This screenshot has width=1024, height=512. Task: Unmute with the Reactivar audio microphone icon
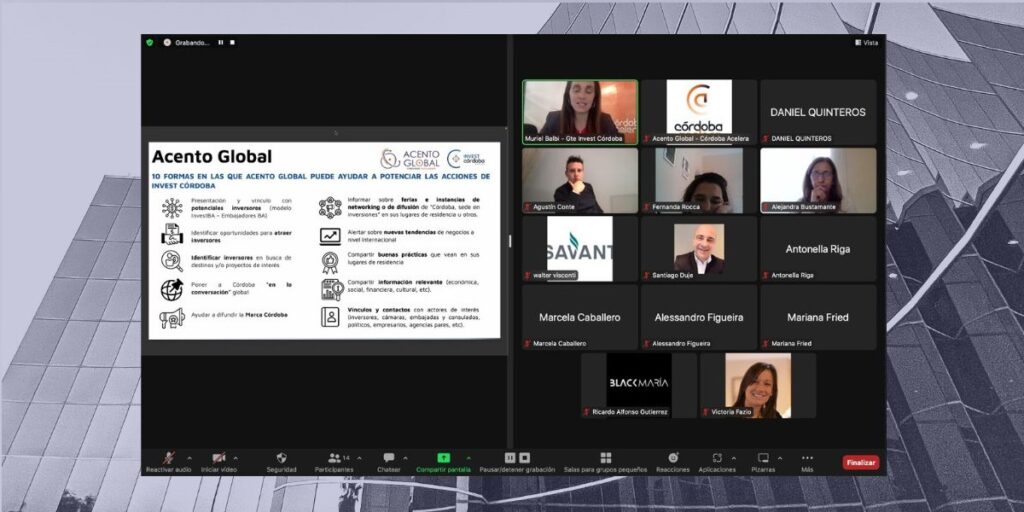168,458
